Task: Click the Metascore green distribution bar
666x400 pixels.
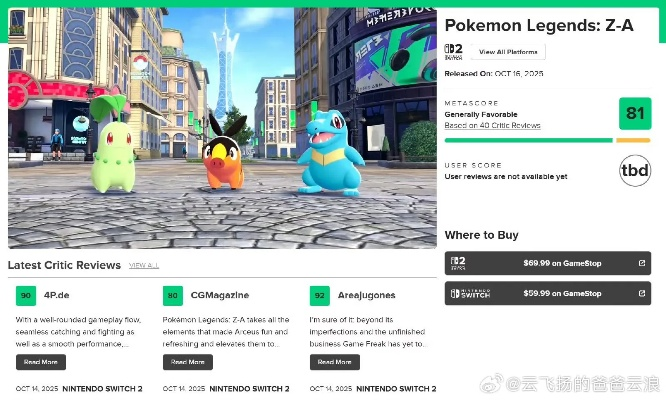Action: click(x=528, y=141)
